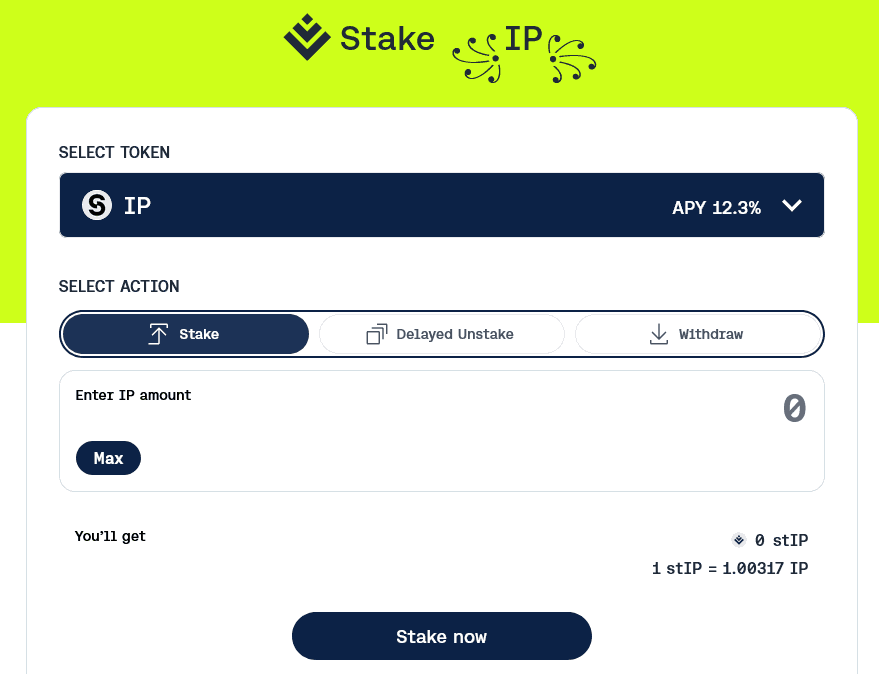Click the stIP token icon

point(739,540)
